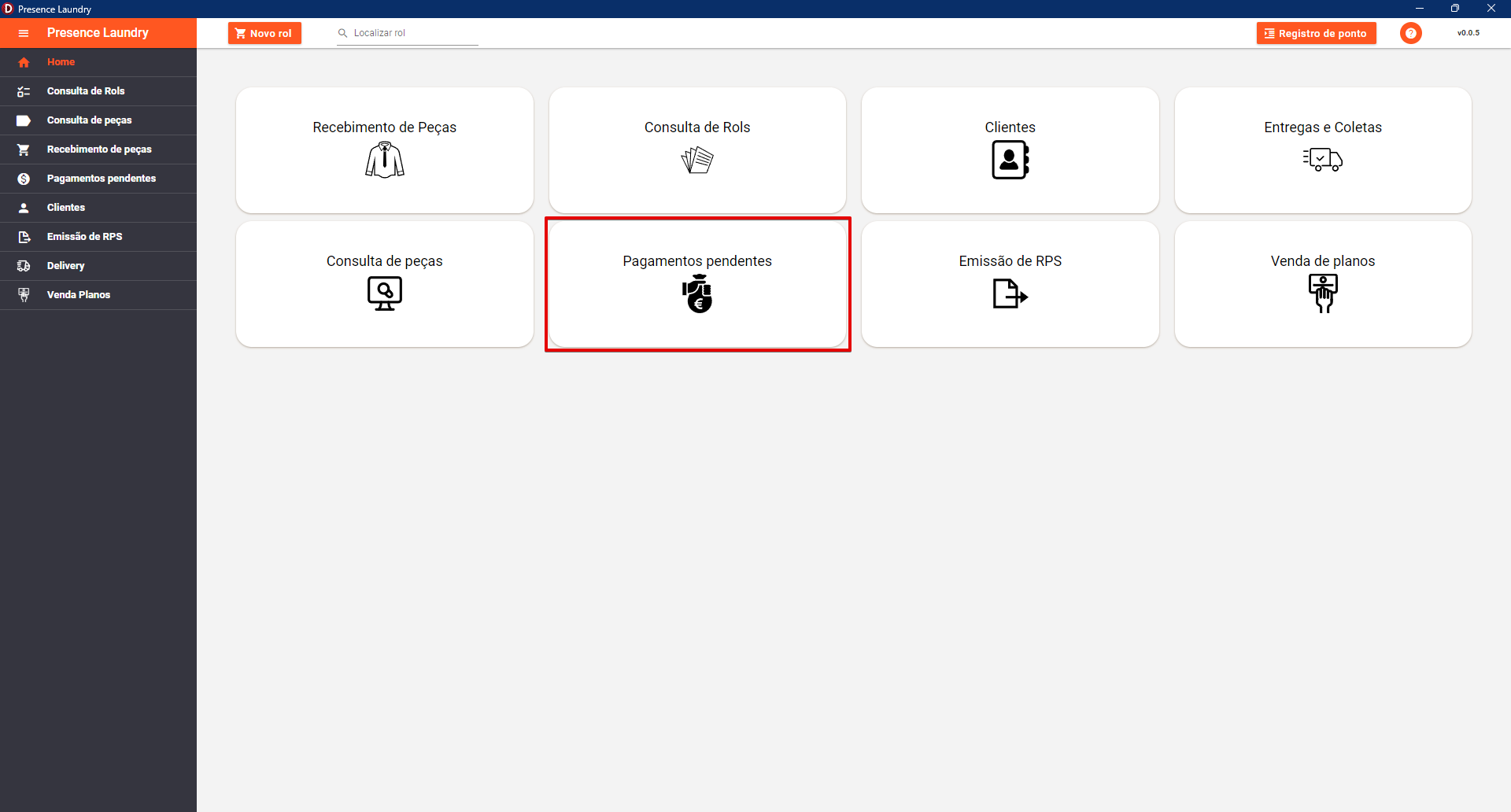Close the Presence Laundry window
Image resolution: width=1511 pixels, height=812 pixels.
1491,9
